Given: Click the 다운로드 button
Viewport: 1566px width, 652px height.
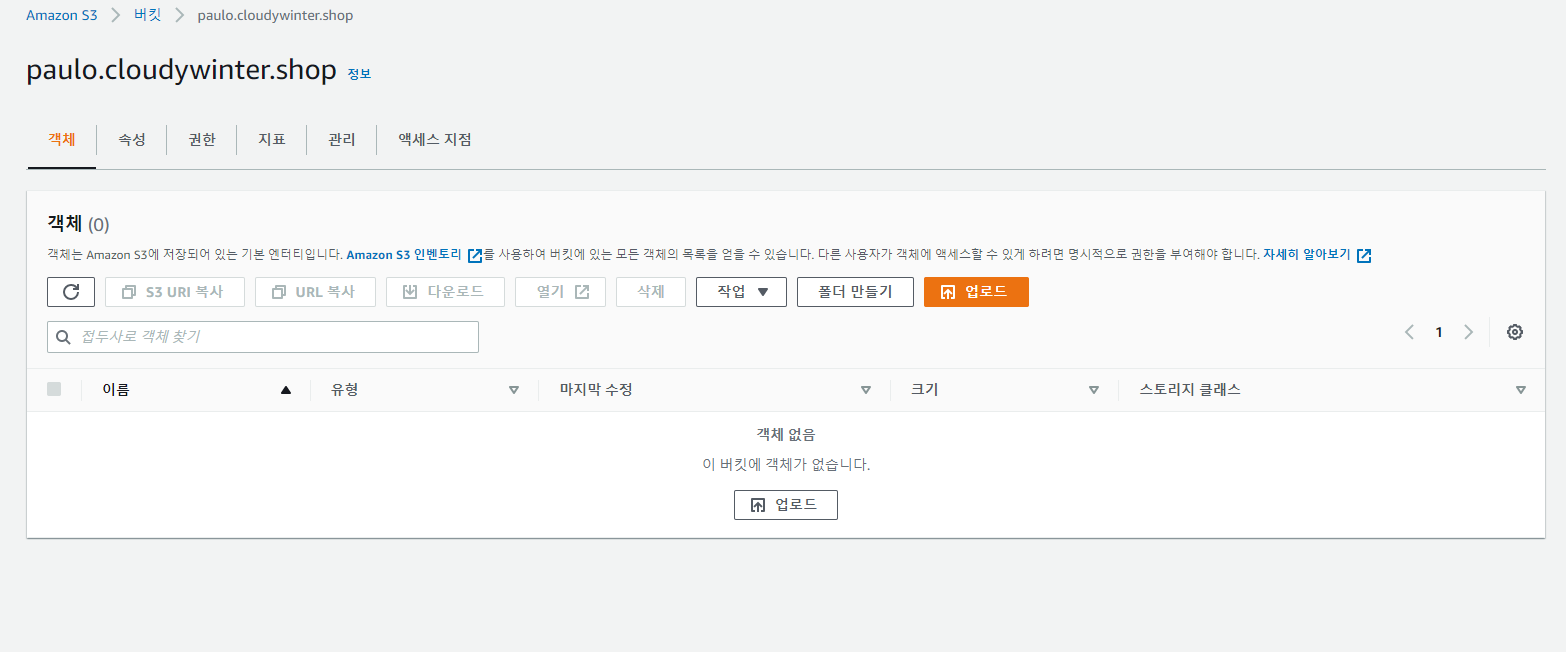Looking at the screenshot, I should coord(445,292).
